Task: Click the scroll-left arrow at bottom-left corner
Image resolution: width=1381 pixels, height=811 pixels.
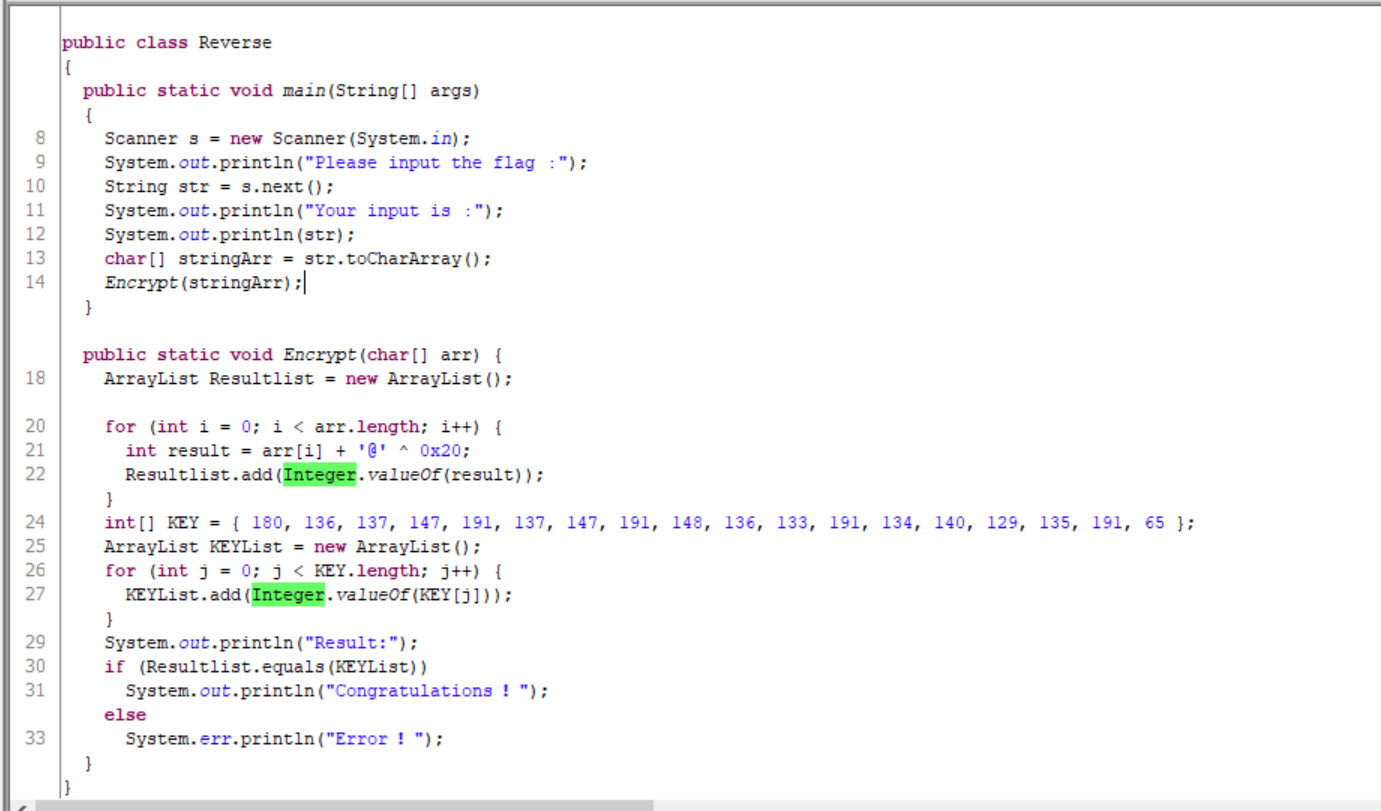Action: [21, 806]
